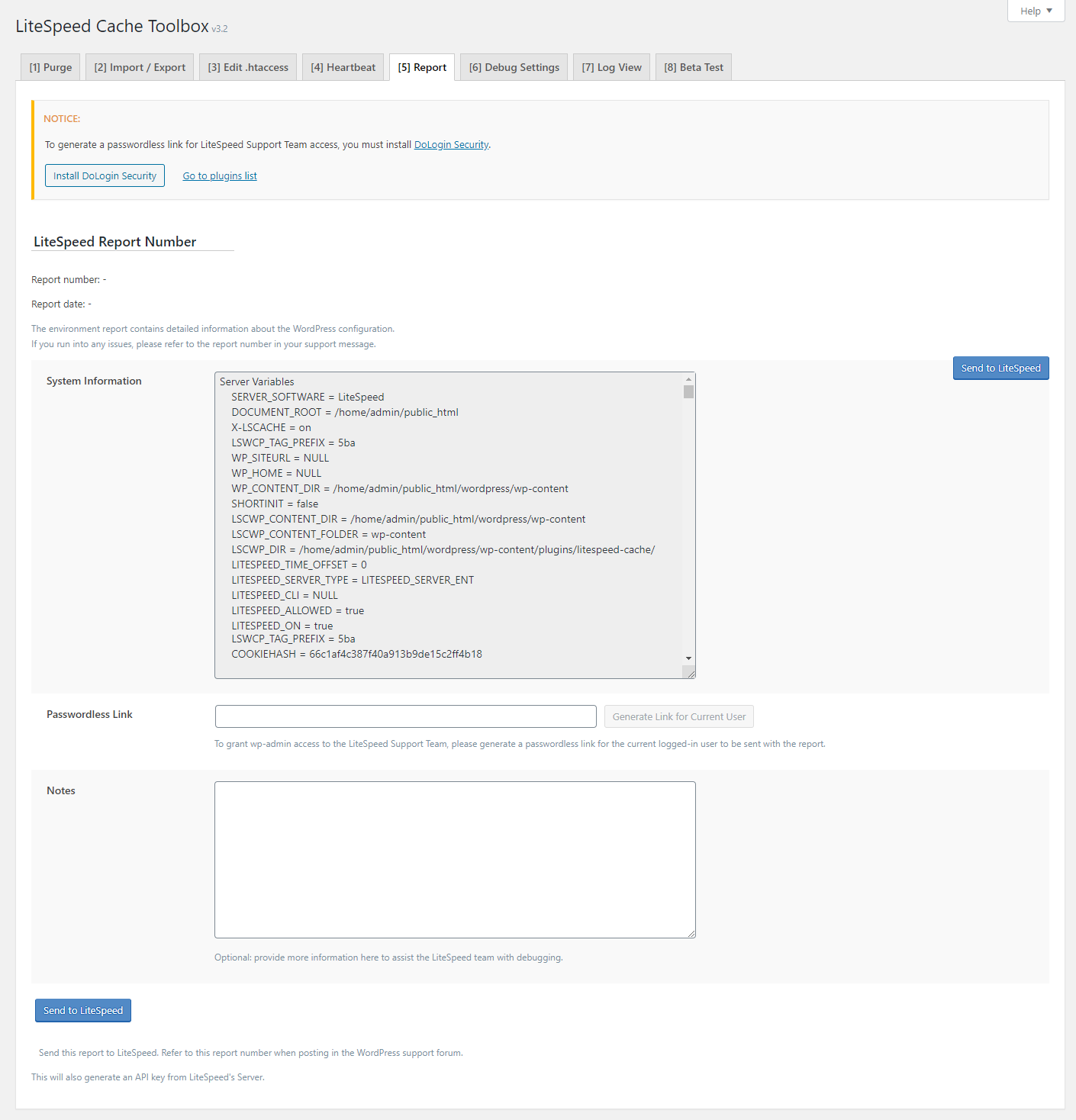Viewport: 1076px width, 1120px height.
Task: Click Install DoLogin Security button
Action: click(x=105, y=175)
